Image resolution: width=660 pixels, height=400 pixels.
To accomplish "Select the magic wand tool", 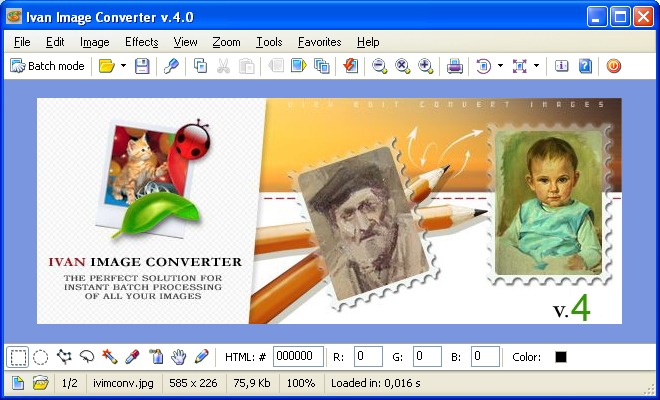I will 109,357.
